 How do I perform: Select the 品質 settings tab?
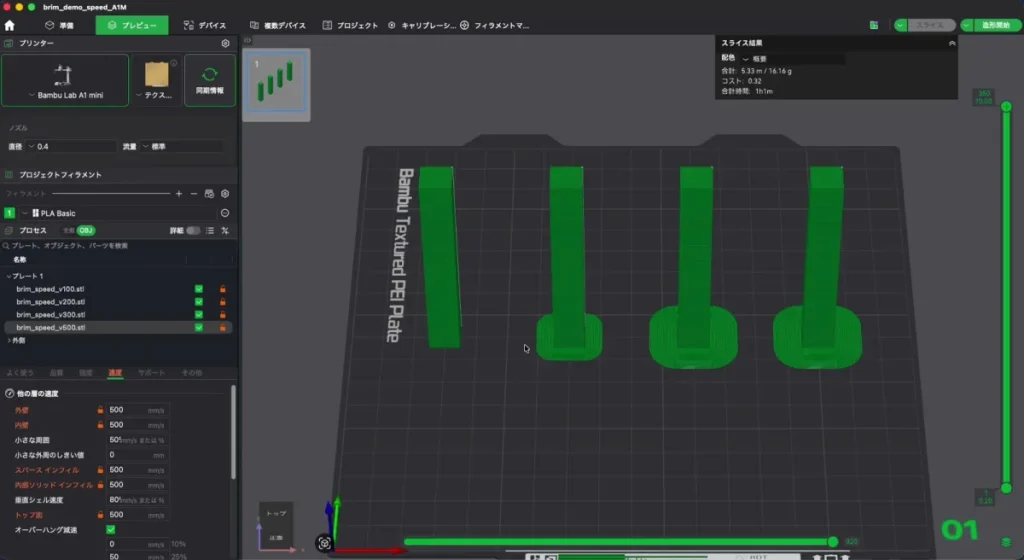57,373
